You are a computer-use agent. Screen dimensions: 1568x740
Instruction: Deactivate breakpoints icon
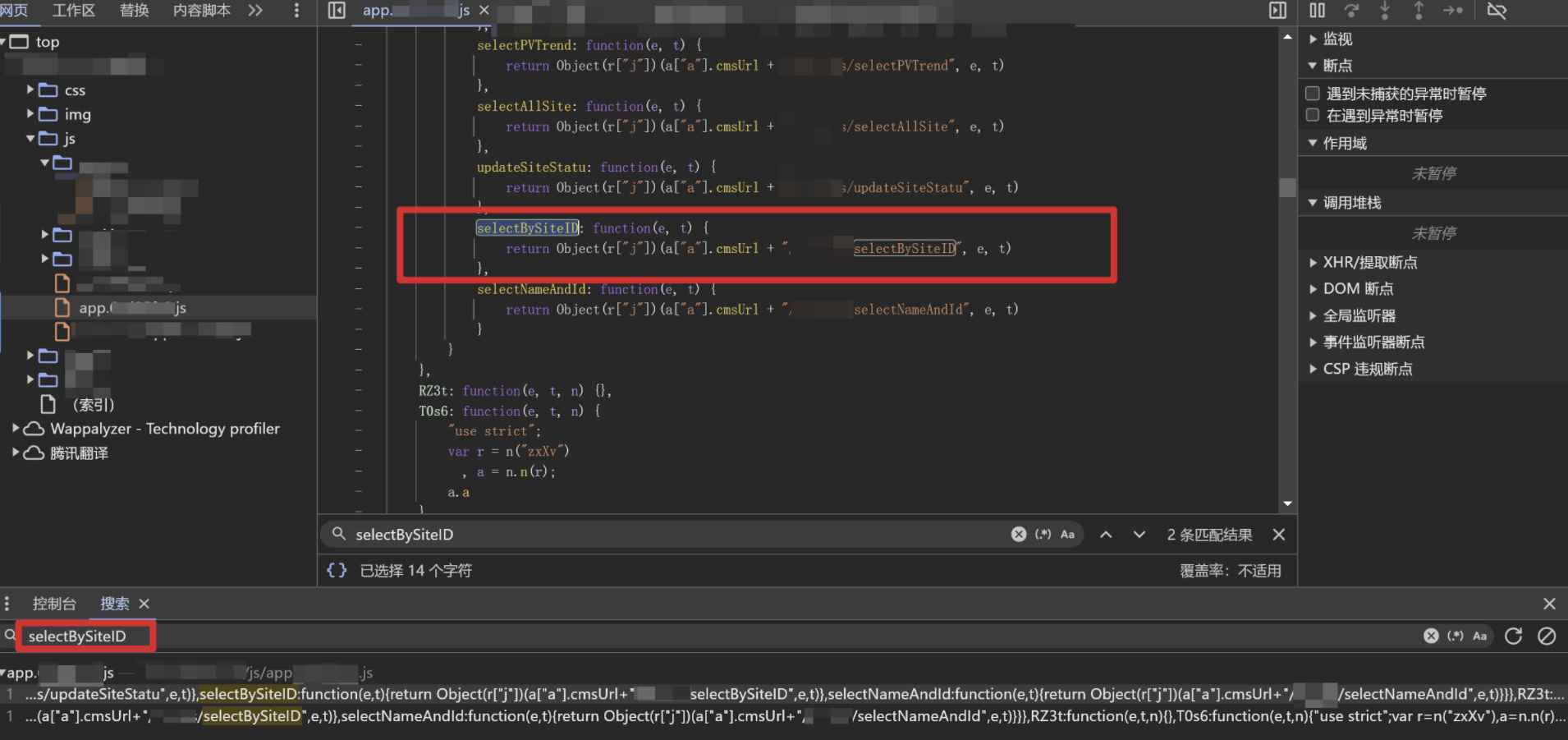(x=1497, y=11)
